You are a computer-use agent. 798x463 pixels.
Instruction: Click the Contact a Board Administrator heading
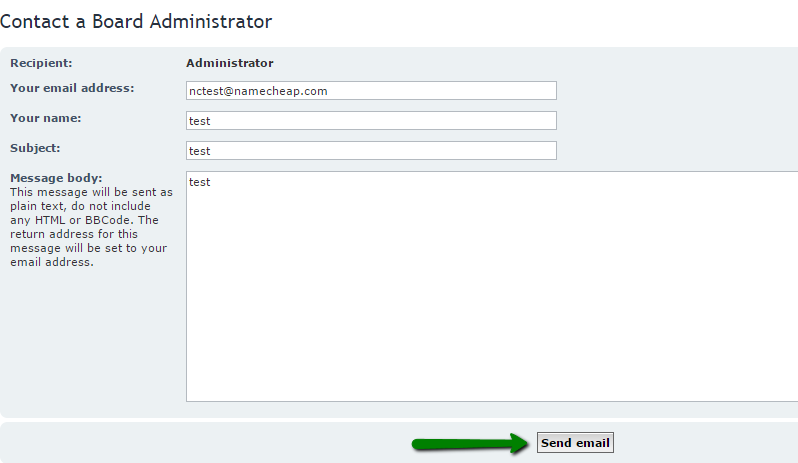point(136,21)
